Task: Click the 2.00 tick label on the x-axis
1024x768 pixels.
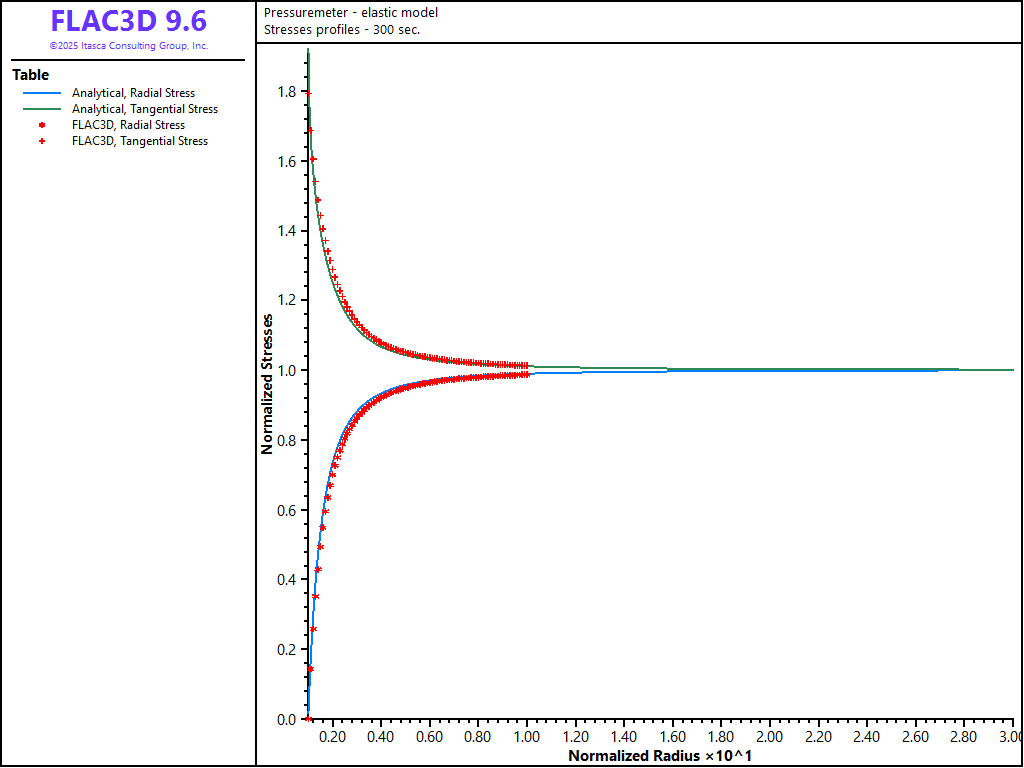Action: click(770, 737)
